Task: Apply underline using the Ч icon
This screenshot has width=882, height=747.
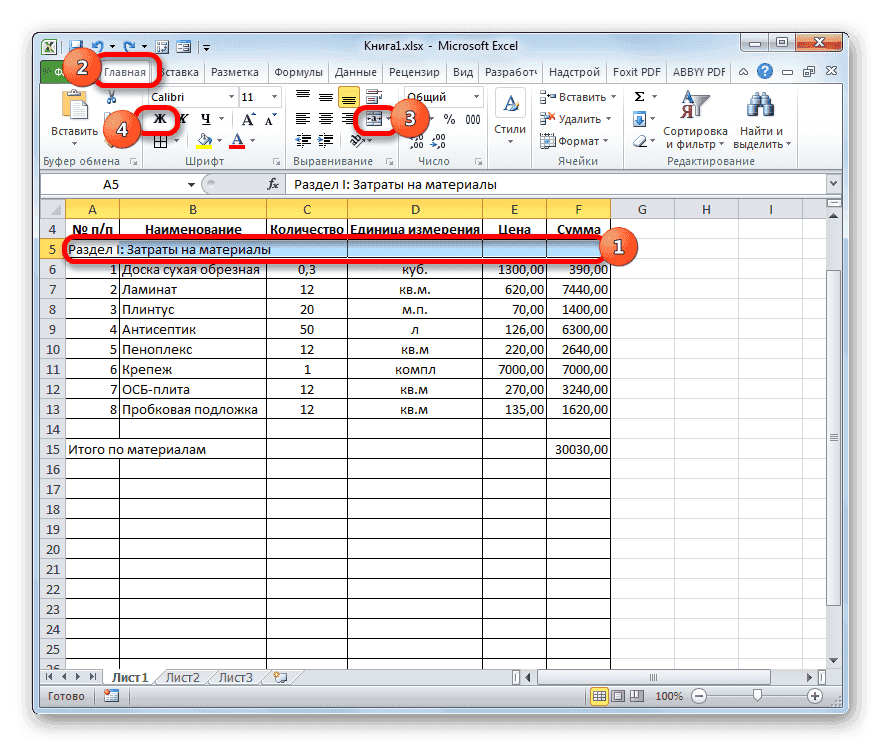Action: [205, 119]
